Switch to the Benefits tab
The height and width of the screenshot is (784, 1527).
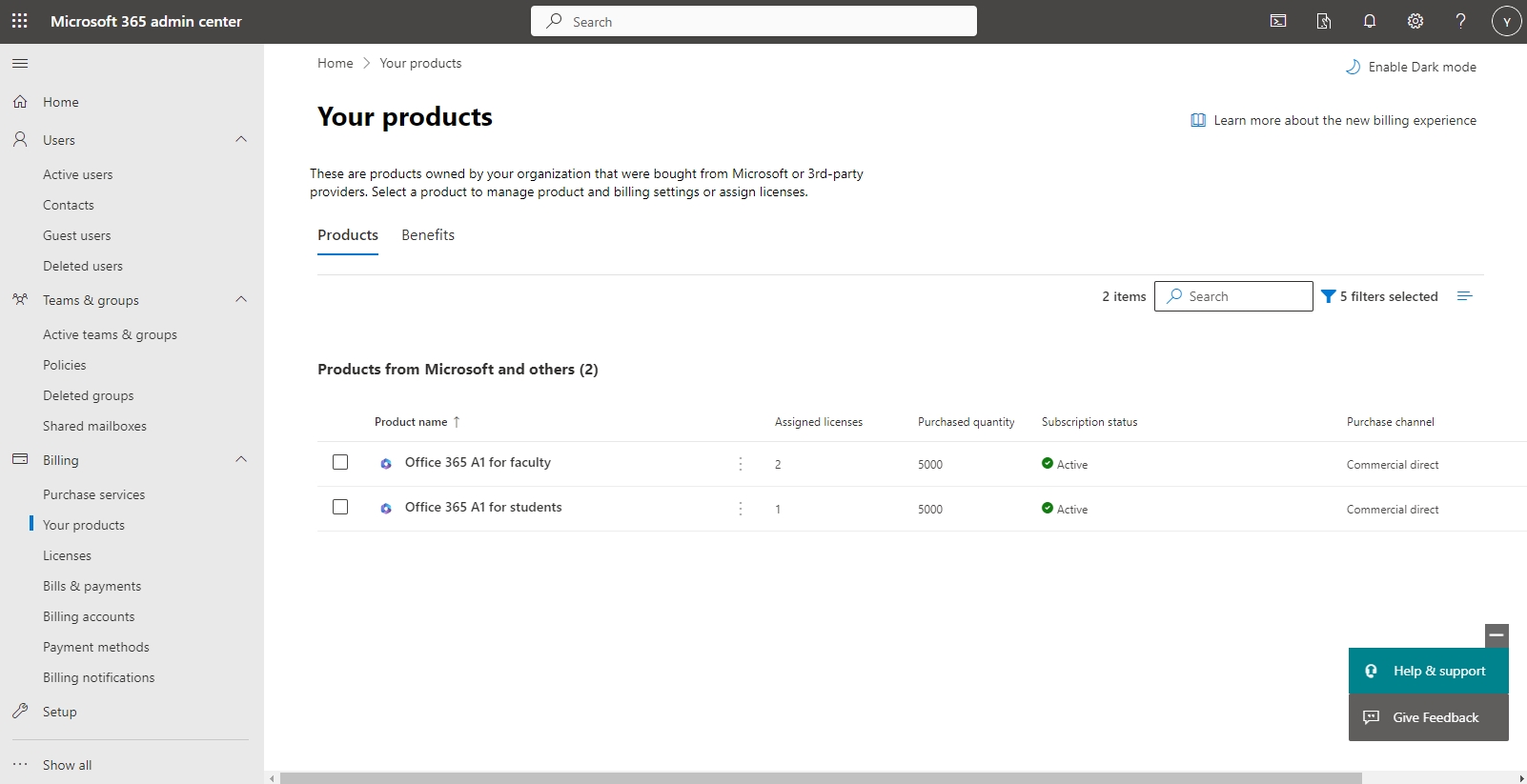tap(428, 235)
